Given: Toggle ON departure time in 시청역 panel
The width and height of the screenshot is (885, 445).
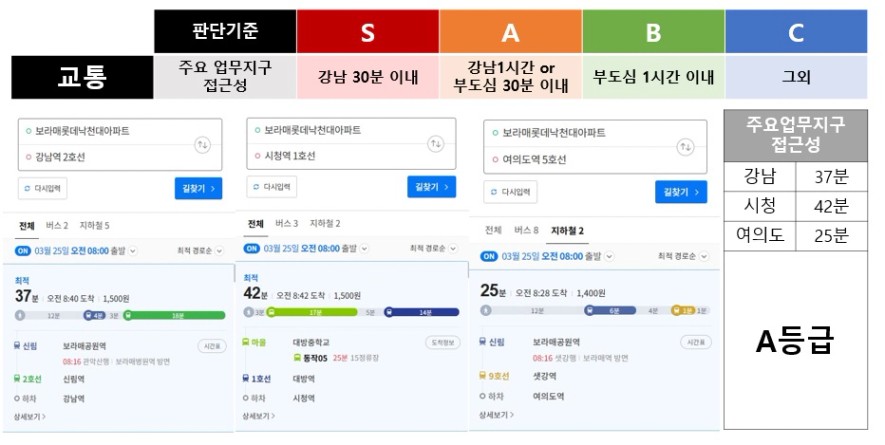Looking at the screenshot, I should pyautogui.click(x=252, y=248).
